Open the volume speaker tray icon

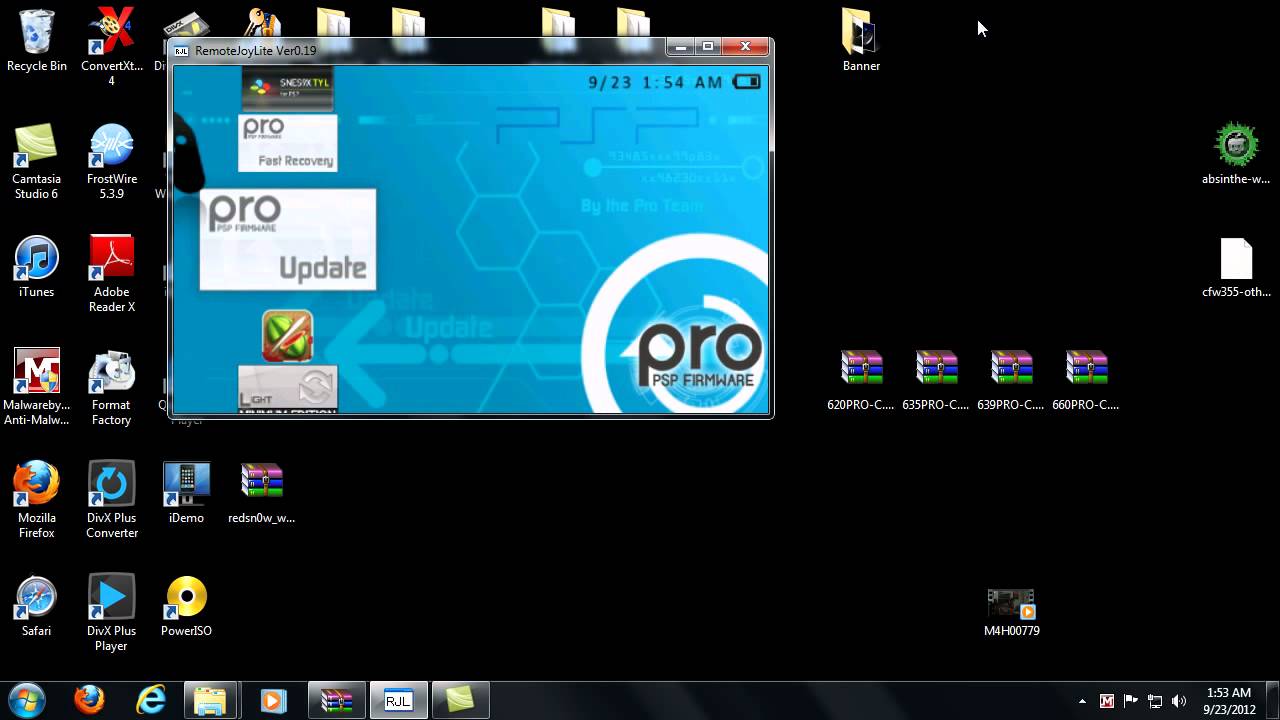coord(1179,701)
